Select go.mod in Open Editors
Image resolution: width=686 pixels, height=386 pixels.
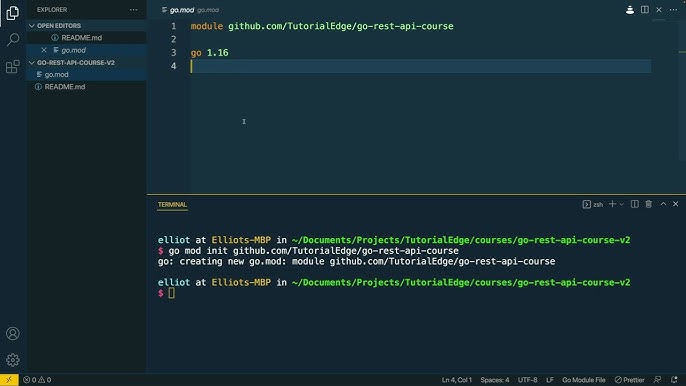pyautogui.click(x=73, y=50)
